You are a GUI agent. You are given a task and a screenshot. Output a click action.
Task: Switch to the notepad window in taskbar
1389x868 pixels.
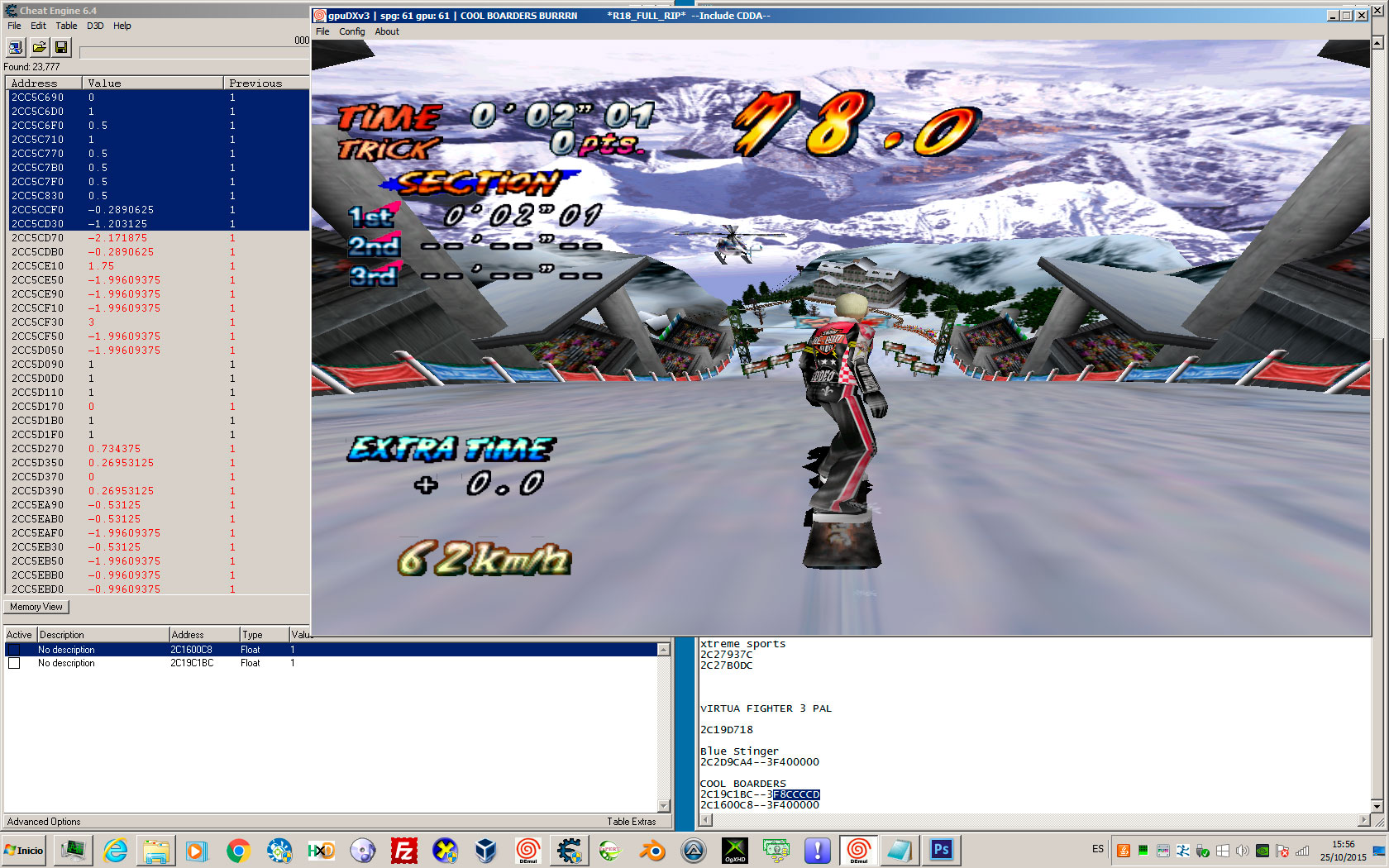point(900,851)
